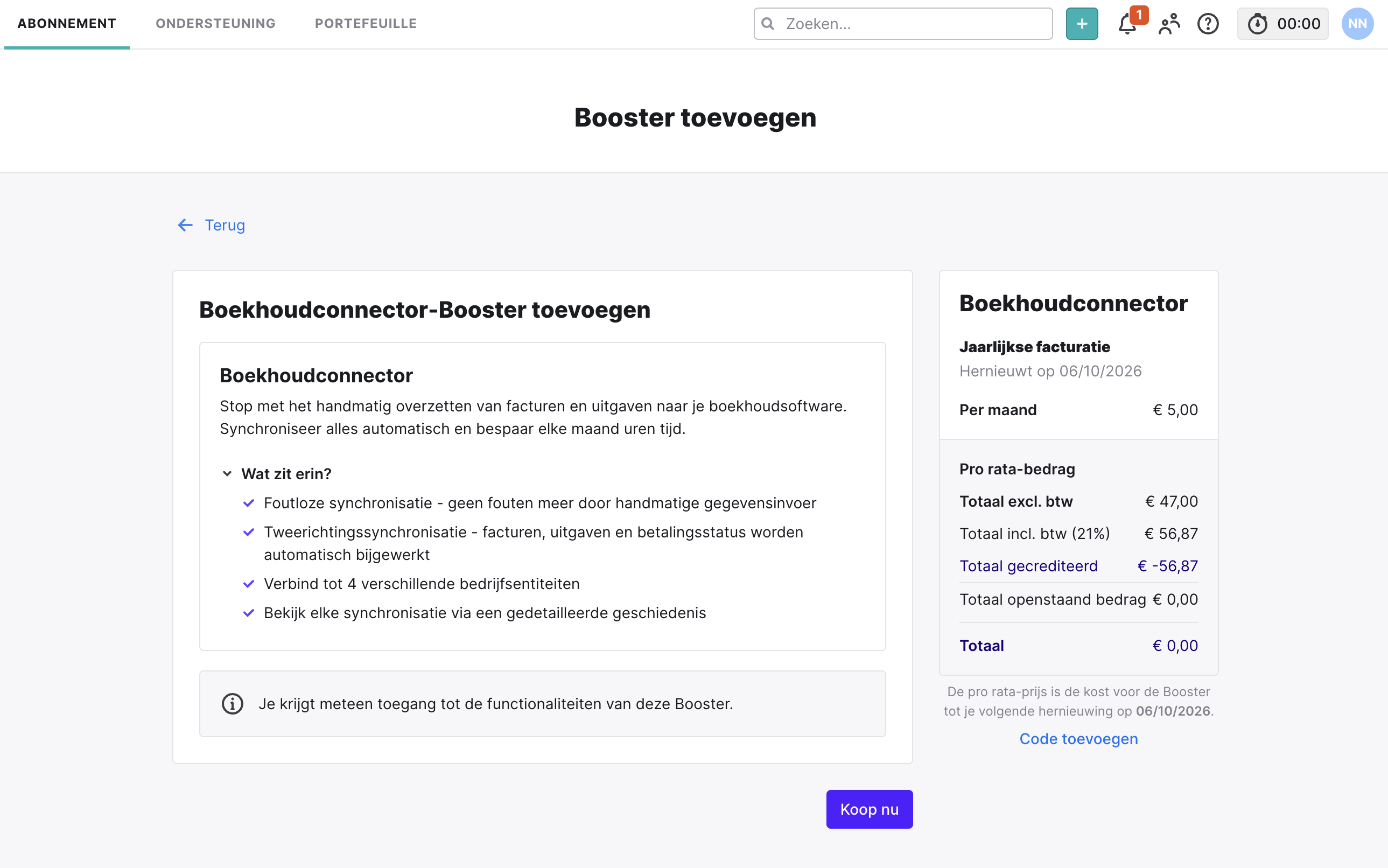Image resolution: width=1388 pixels, height=868 pixels.
Task: Click the 'Jaarlijkse facturatie' label
Action: [1034, 347]
